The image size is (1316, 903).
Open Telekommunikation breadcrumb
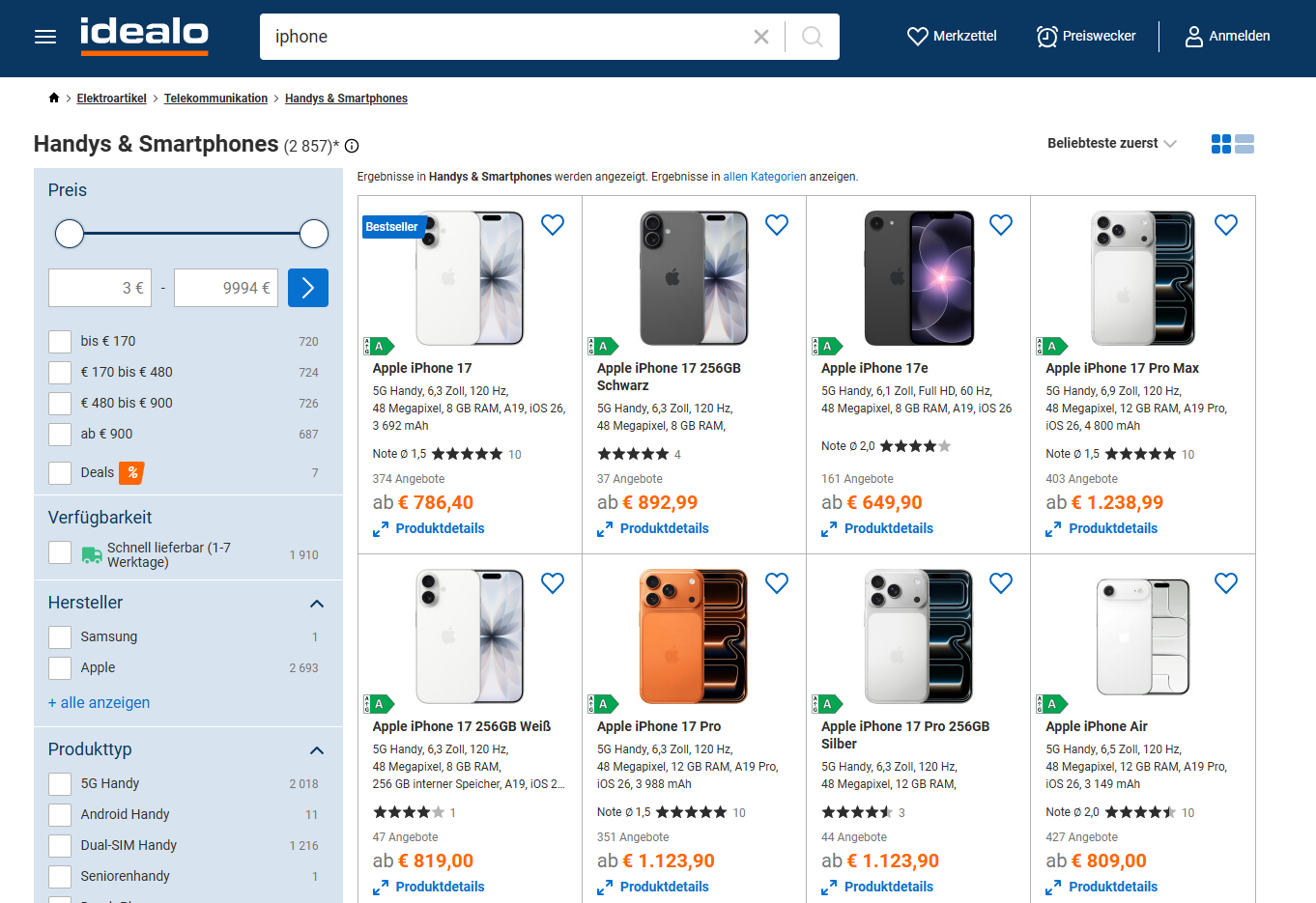click(x=215, y=99)
